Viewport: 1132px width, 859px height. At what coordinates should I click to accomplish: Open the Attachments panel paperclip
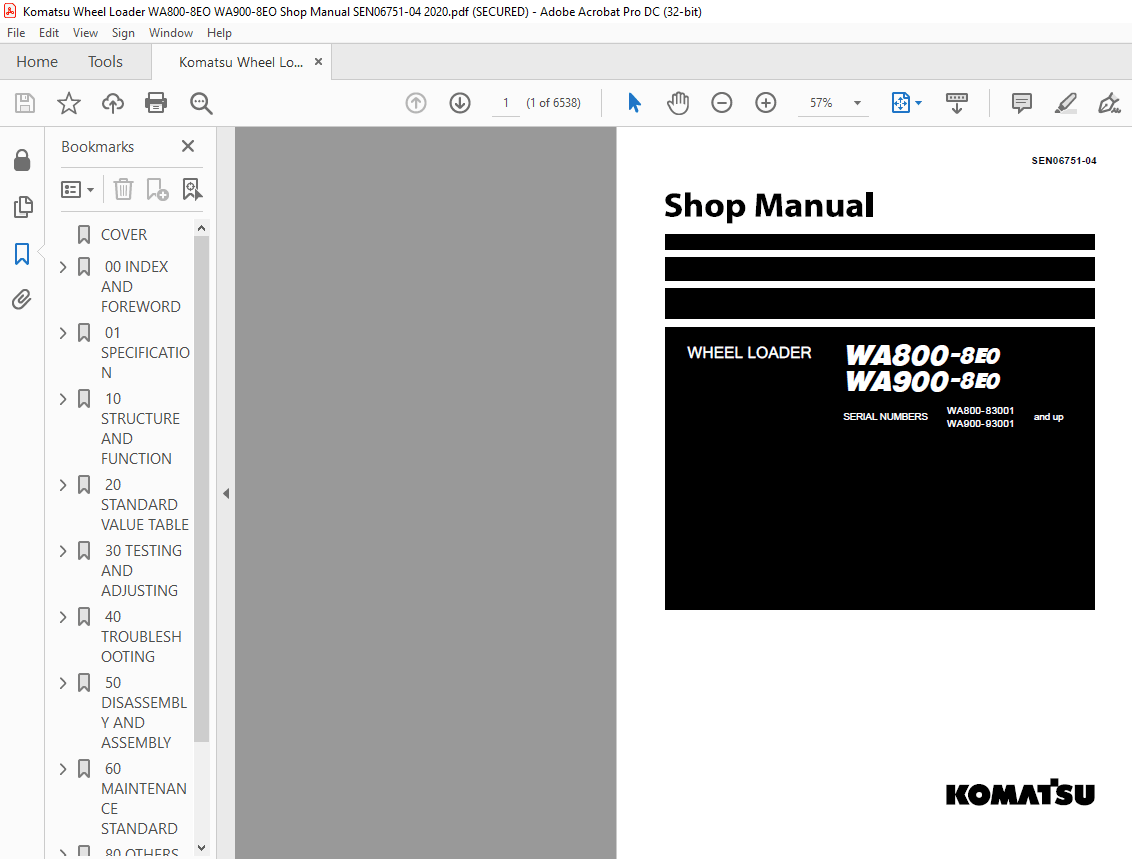coord(23,299)
